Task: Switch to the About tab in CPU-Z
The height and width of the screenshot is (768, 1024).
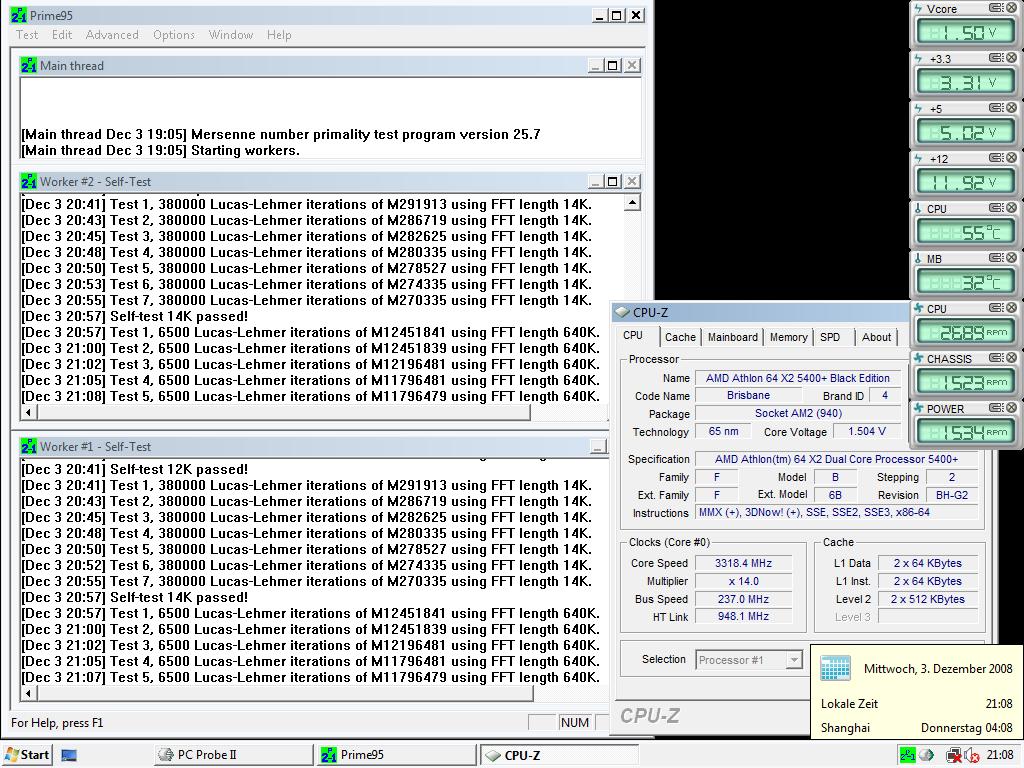Action: 876,337
